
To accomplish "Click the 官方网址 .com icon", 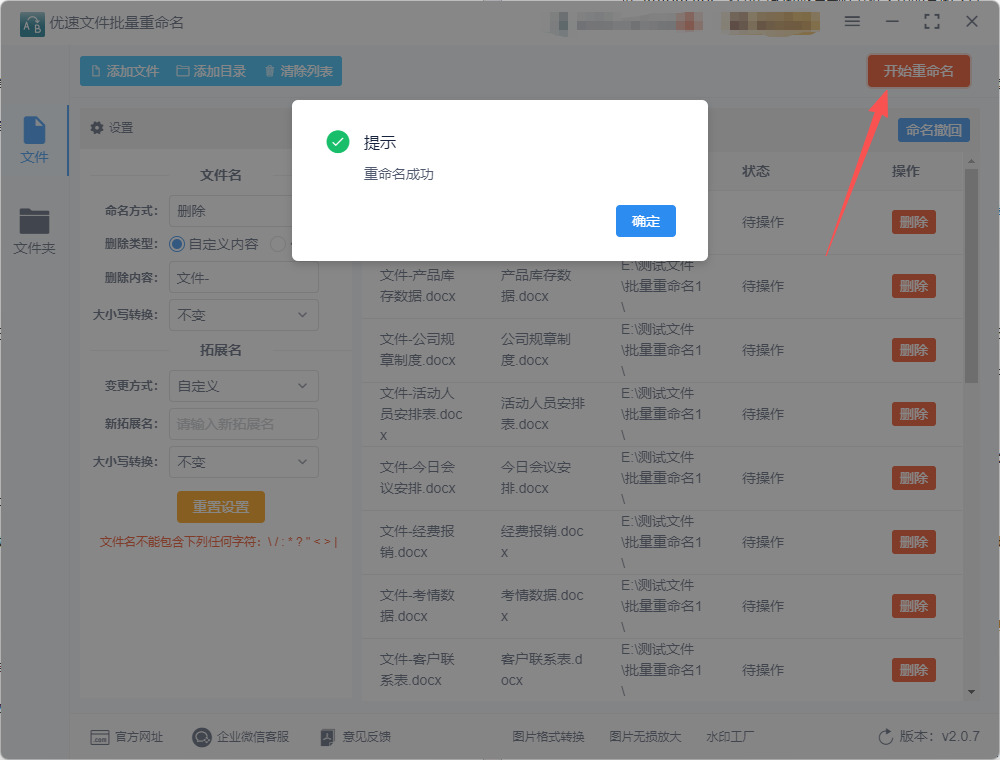I will tap(99, 738).
